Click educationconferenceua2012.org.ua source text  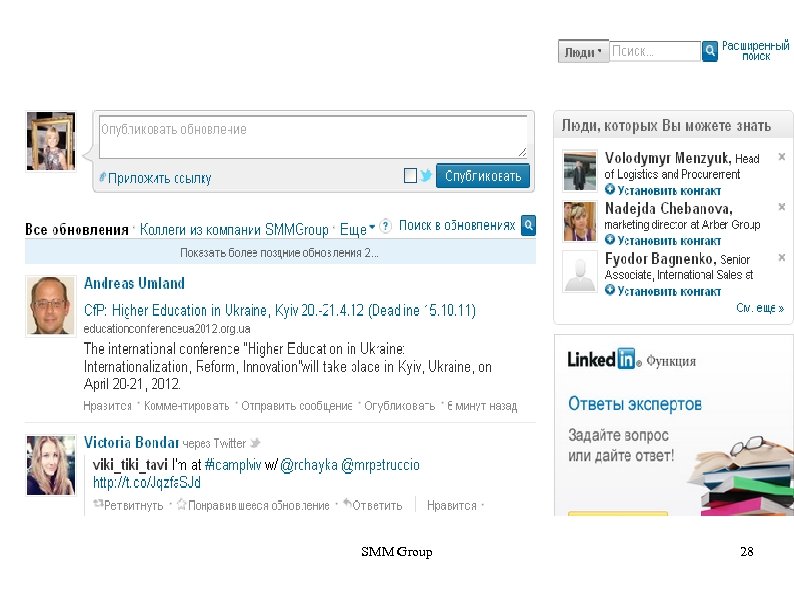(167, 329)
